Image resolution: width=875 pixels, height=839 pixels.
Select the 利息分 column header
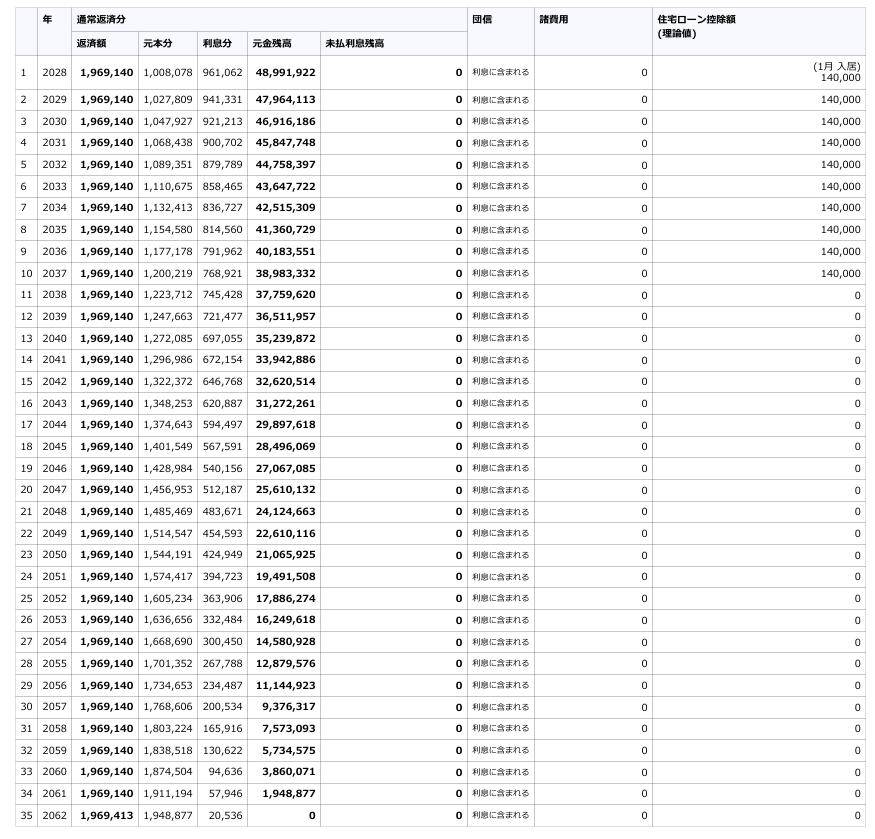tap(217, 44)
